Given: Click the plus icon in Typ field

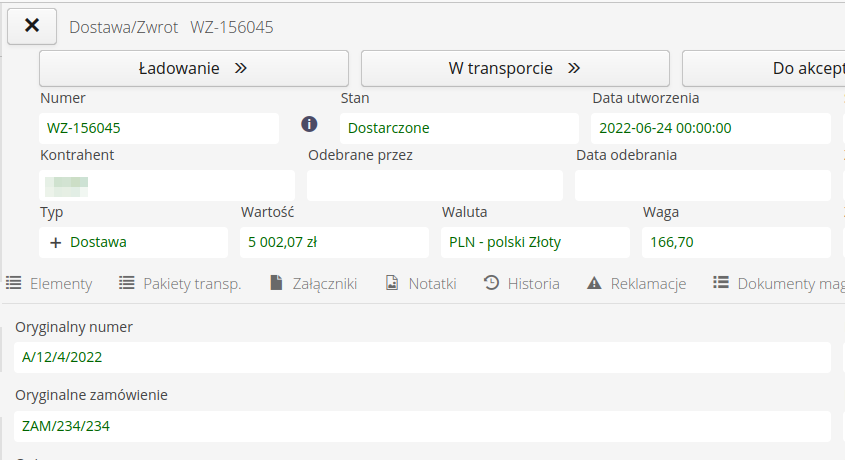Looking at the screenshot, I should (x=55, y=243).
